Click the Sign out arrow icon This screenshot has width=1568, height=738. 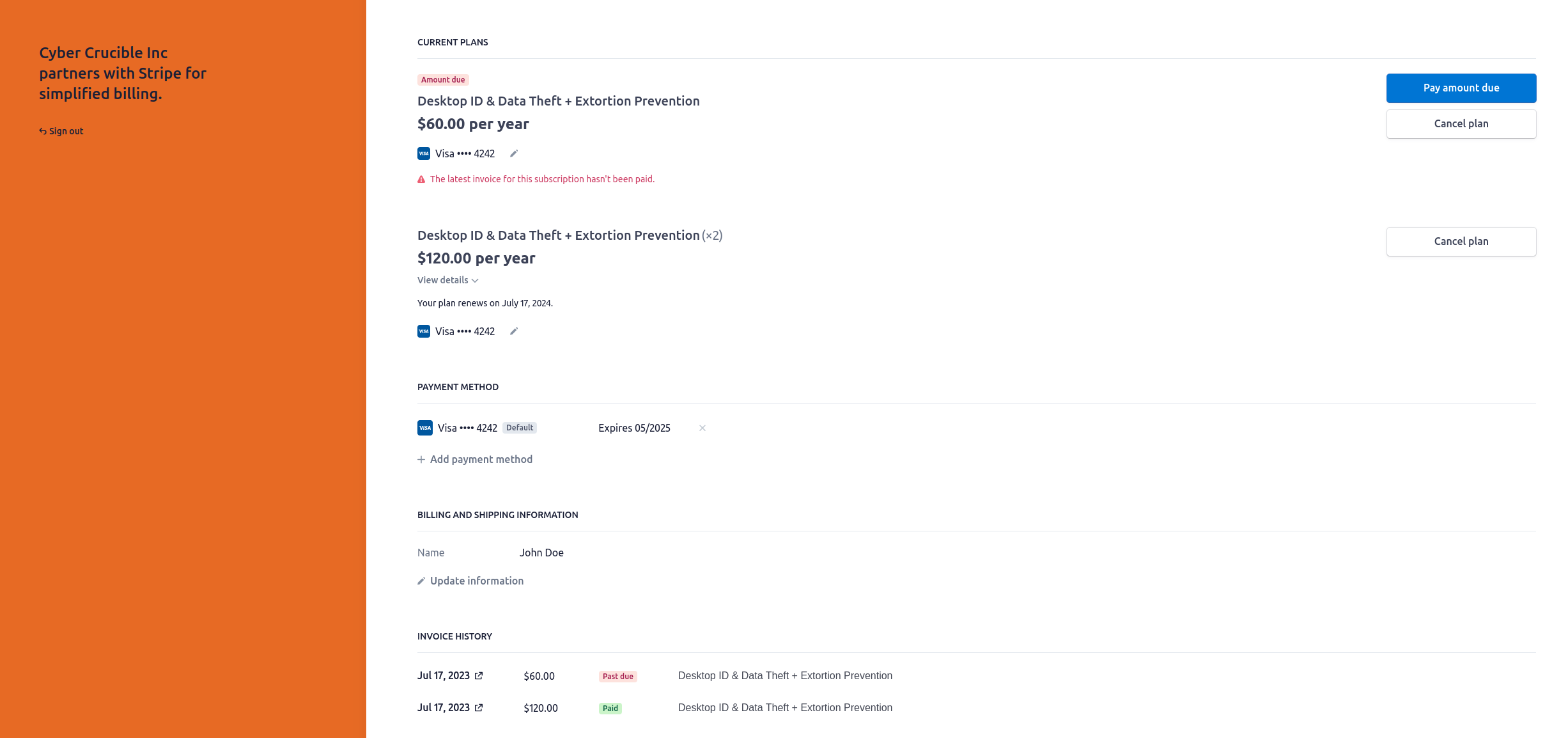point(43,131)
